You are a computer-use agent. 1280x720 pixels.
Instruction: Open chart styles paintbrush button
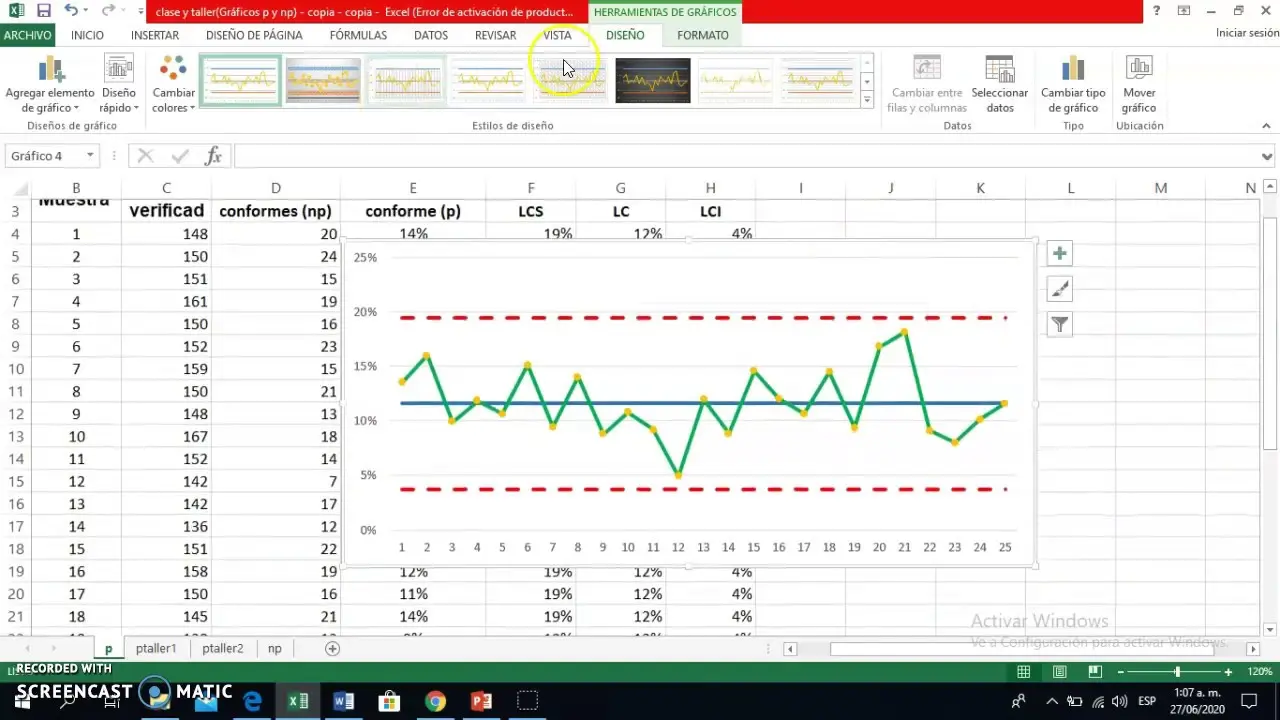click(x=1059, y=289)
